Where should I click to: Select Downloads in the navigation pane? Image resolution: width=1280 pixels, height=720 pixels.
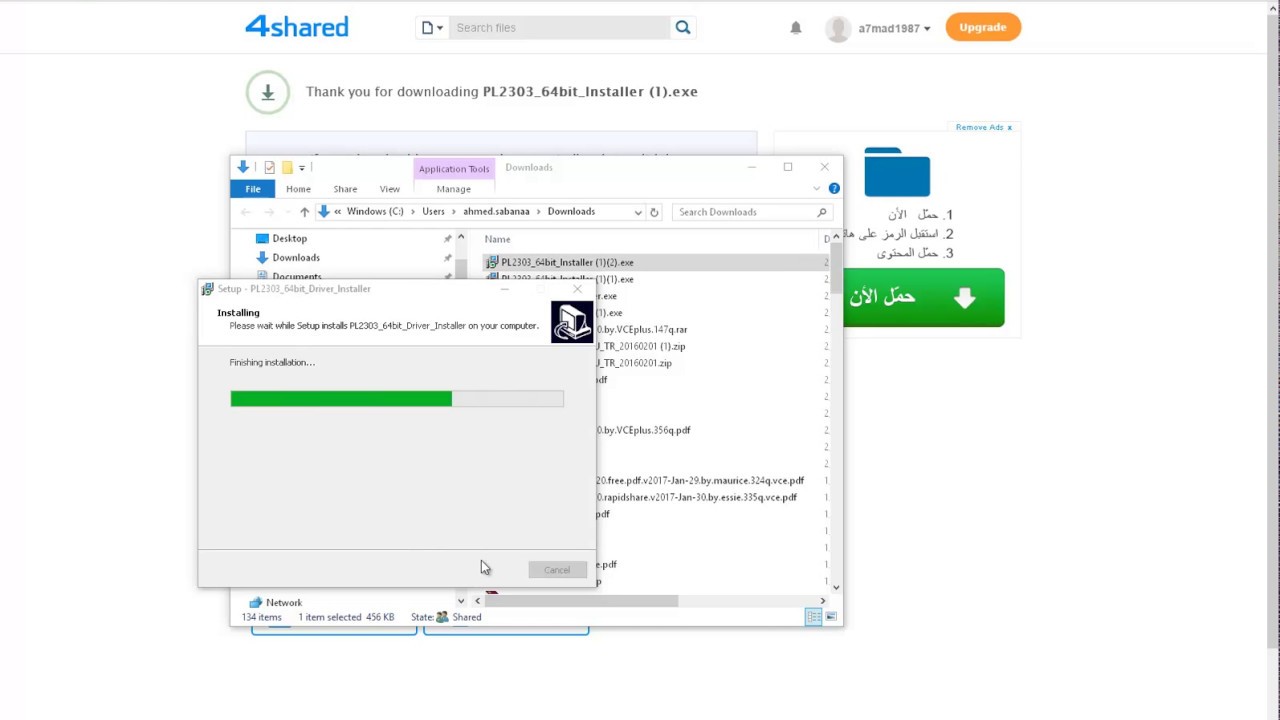coord(296,258)
